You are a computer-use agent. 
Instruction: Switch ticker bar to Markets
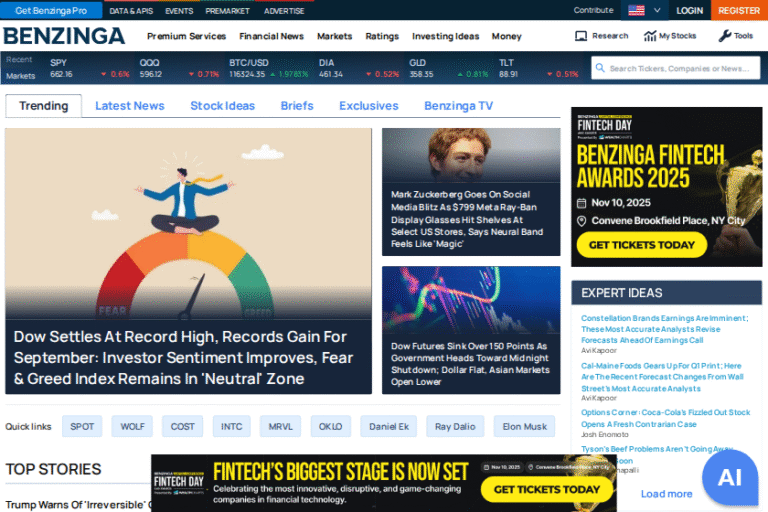pos(21,75)
